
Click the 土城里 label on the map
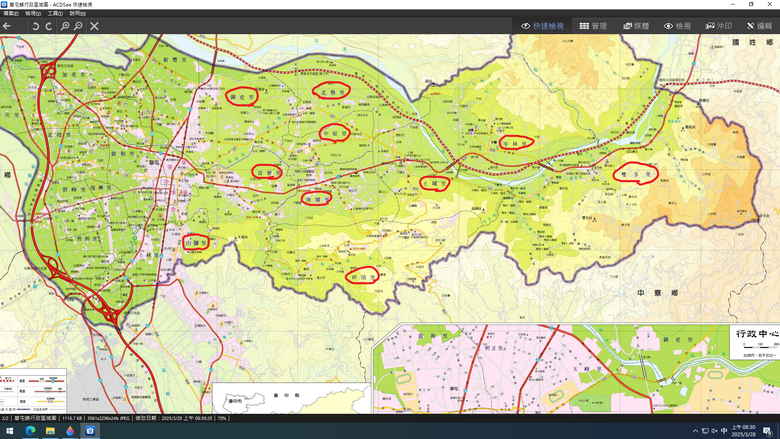point(434,183)
